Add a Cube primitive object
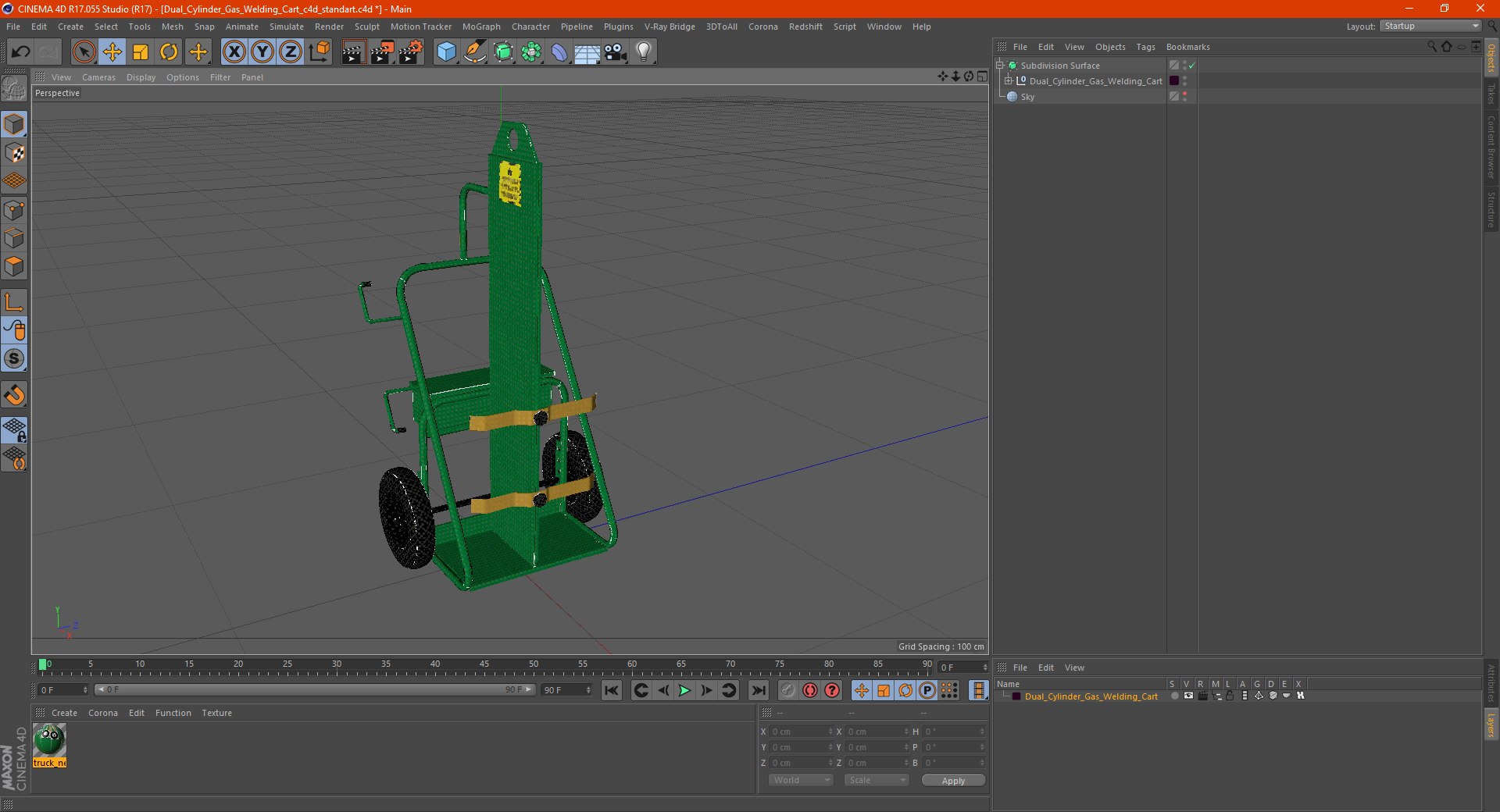Screen dimensions: 1500x812 click(x=446, y=52)
